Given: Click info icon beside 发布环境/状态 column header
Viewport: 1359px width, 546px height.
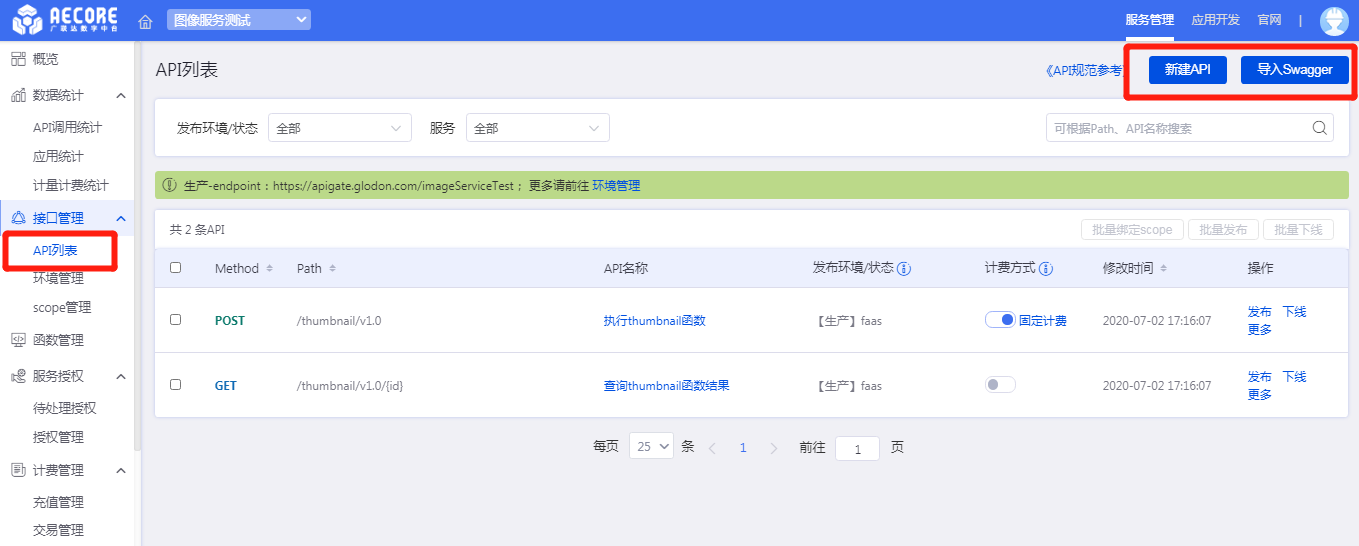Looking at the screenshot, I should tap(903, 269).
